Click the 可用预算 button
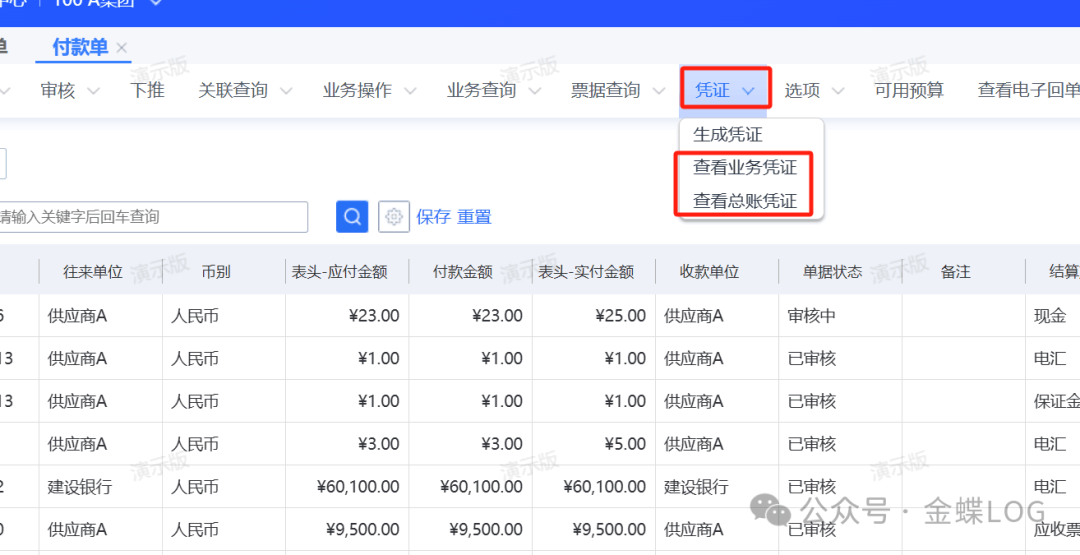Screen dimensions: 1080x555 (909, 90)
